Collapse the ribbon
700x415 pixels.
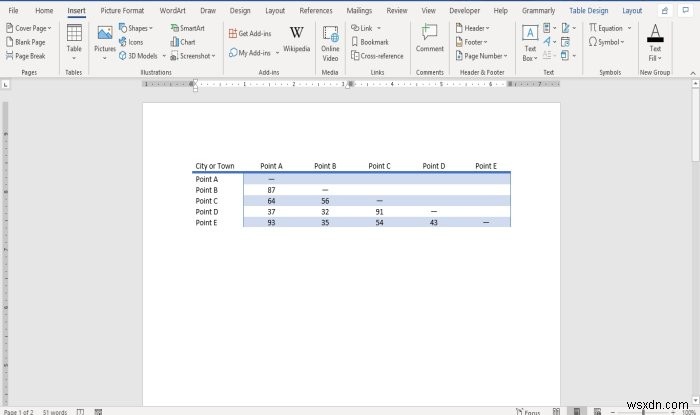[x=693, y=73]
